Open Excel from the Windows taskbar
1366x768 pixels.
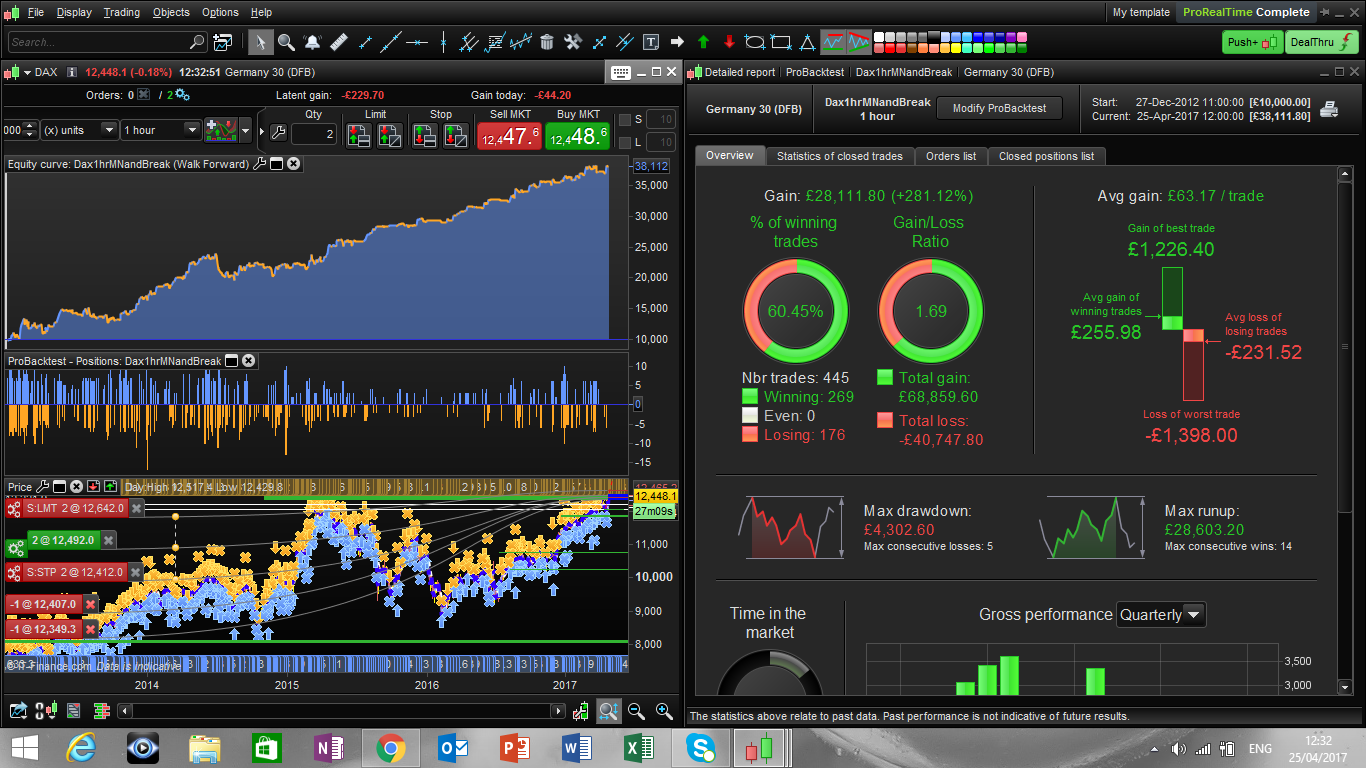click(638, 747)
